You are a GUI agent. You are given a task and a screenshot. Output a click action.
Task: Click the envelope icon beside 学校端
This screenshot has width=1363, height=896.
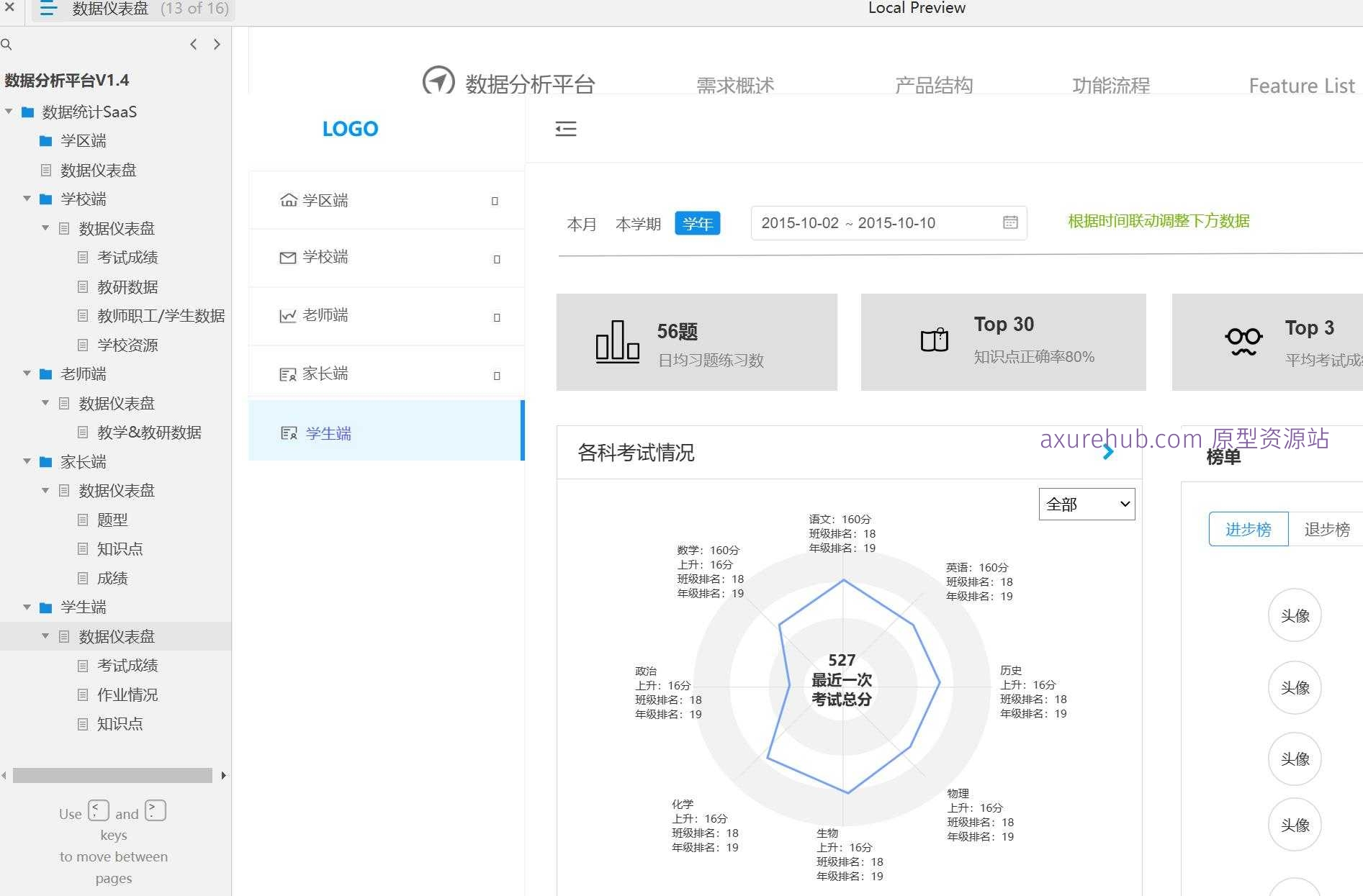point(289,257)
